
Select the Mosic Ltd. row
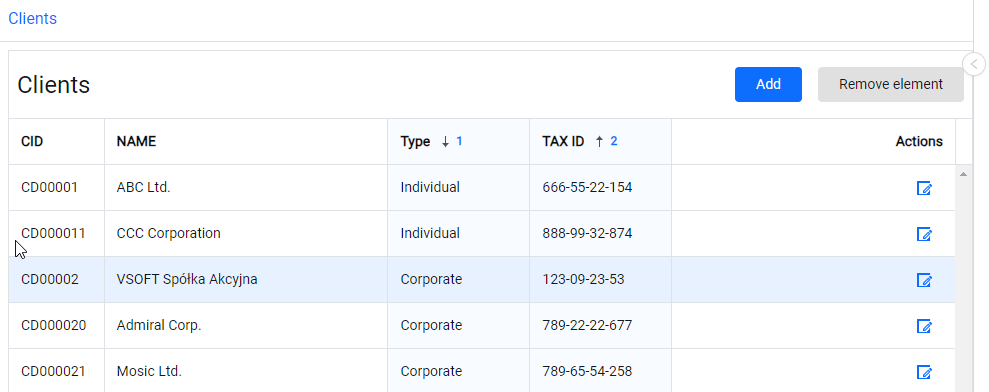point(482,371)
